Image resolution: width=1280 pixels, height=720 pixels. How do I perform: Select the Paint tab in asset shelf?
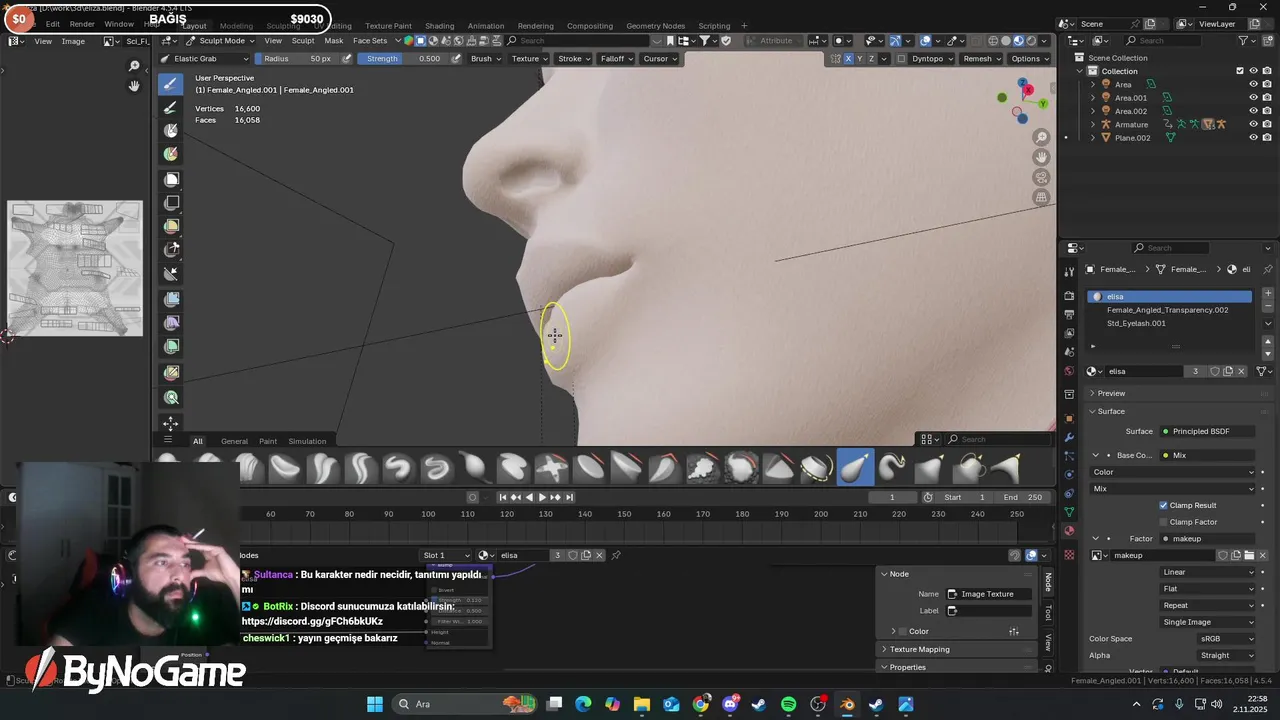pos(268,441)
